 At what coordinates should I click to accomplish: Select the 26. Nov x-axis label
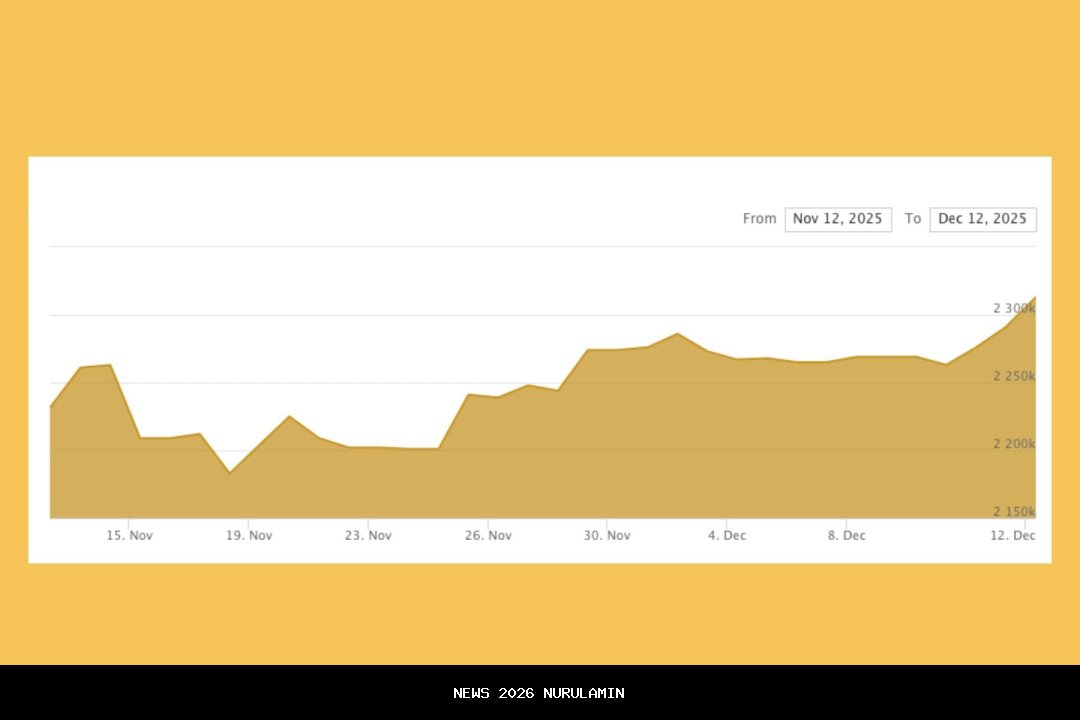coord(488,536)
